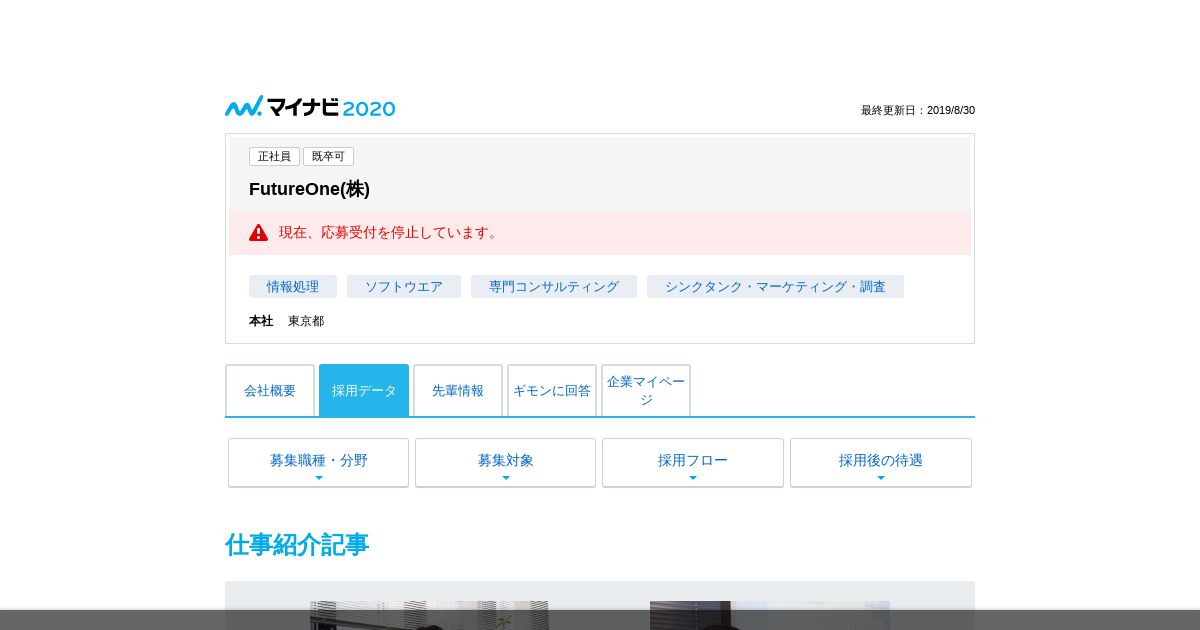Click the マイナビ2020 logo

pos(310,107)
